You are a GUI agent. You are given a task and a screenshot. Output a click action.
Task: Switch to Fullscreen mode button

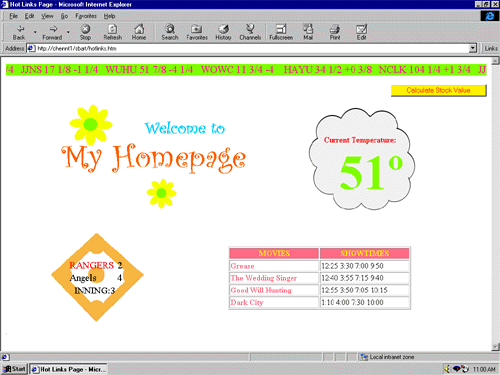tap(281, 32)
